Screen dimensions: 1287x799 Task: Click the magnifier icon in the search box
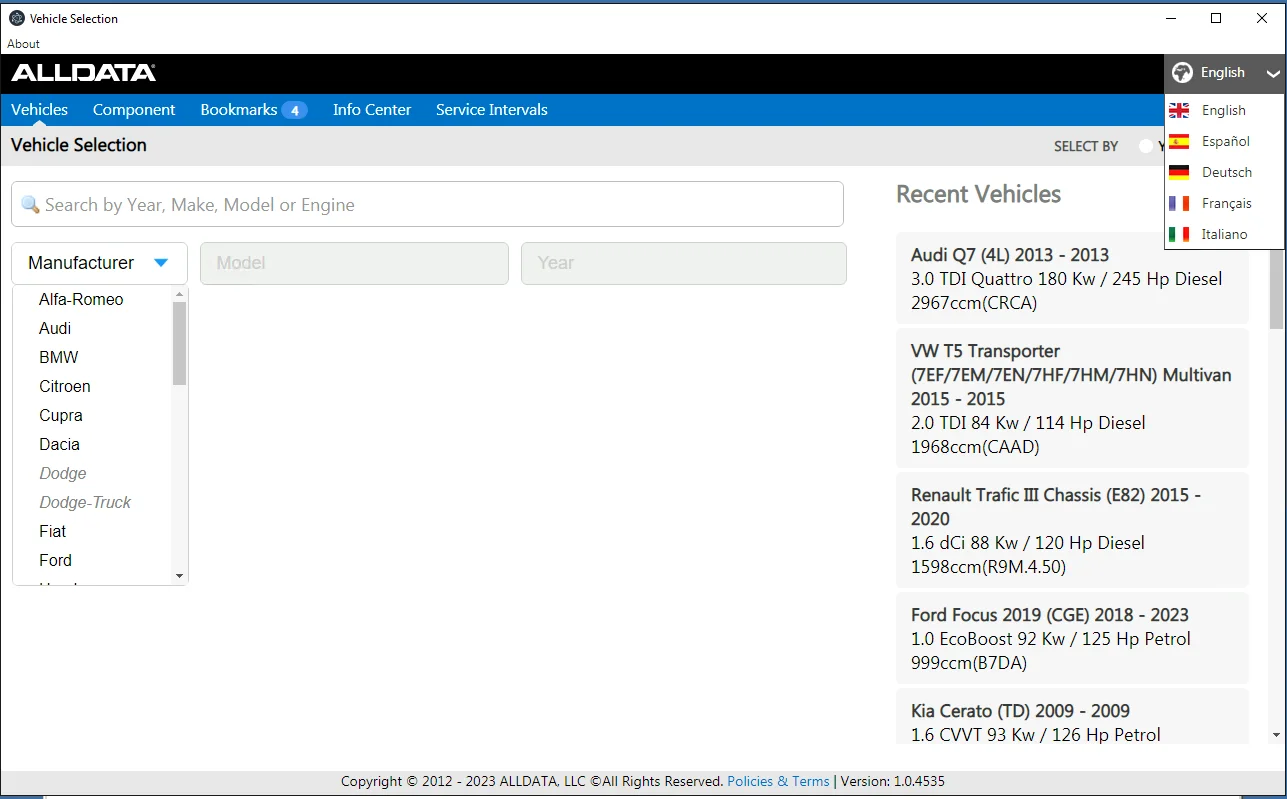pos(30,205)
